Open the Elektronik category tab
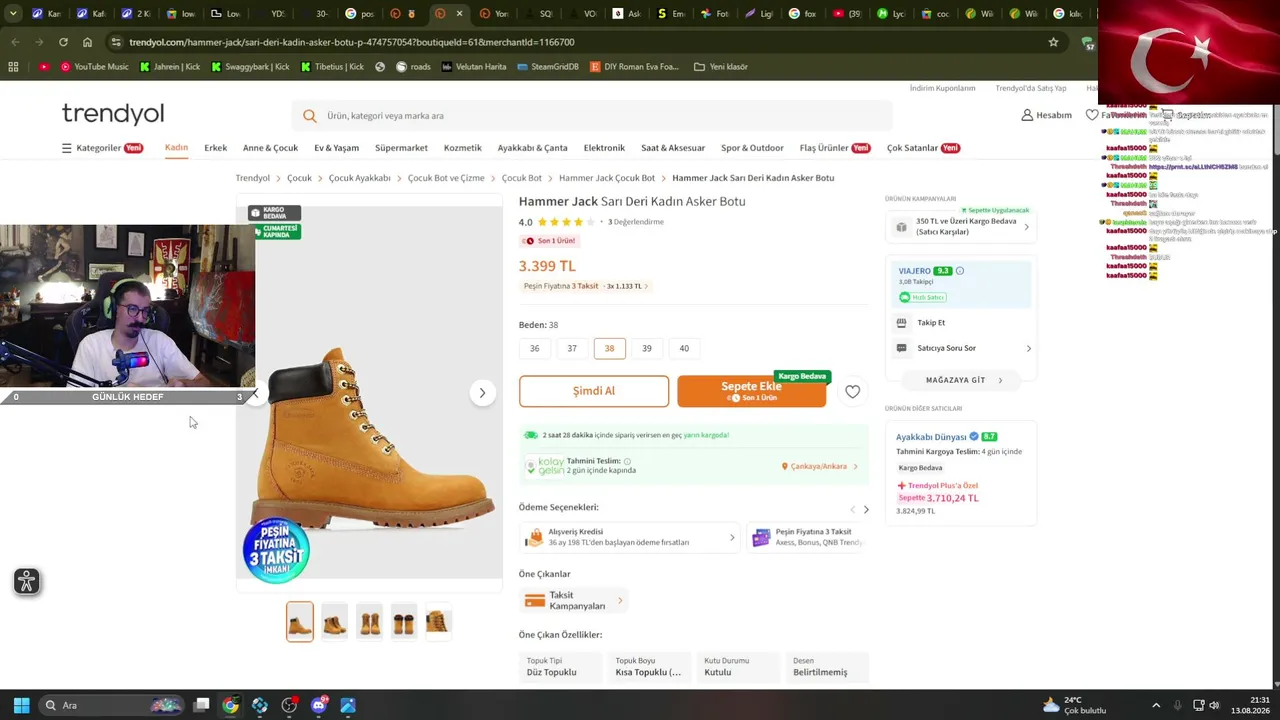 (604, 148)
